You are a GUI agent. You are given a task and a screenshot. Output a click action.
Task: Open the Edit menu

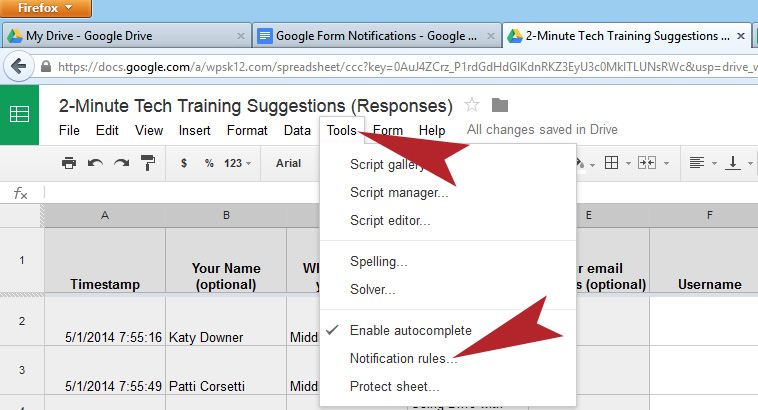pyautogui.click(x=107, y=131)
